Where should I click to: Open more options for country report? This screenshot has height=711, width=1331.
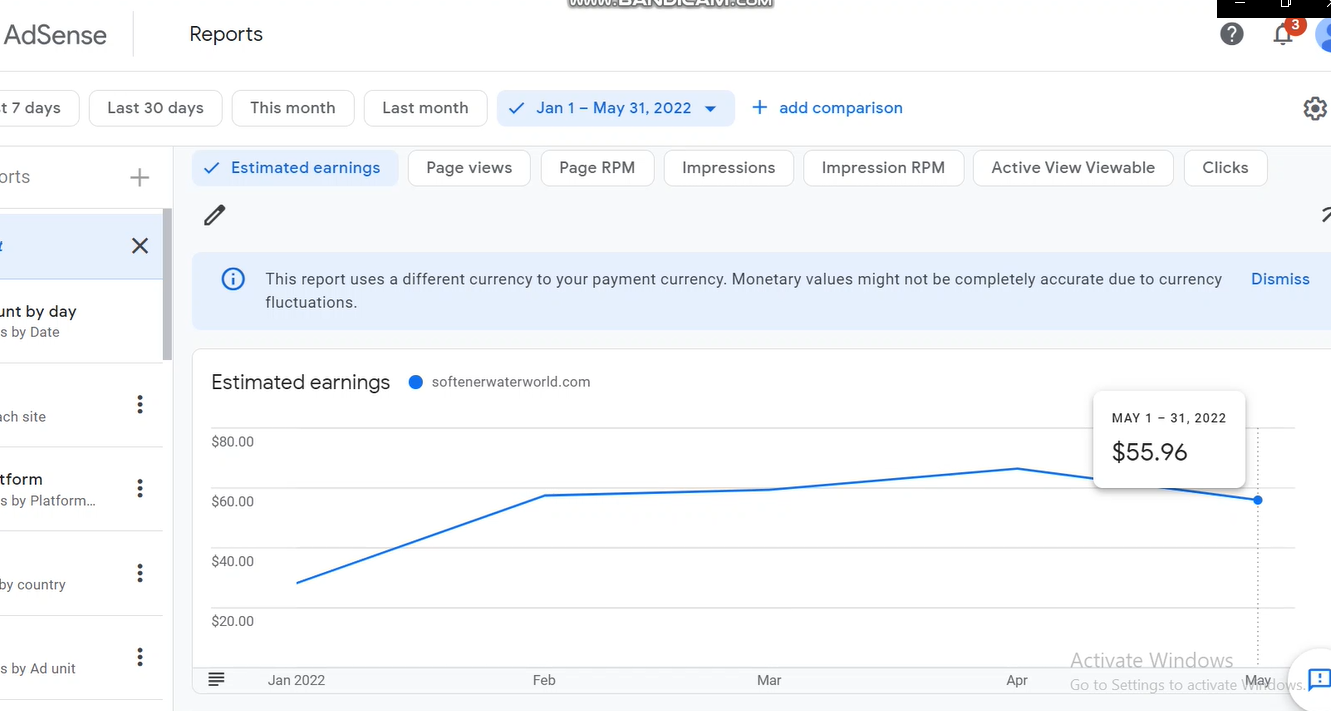140,573
